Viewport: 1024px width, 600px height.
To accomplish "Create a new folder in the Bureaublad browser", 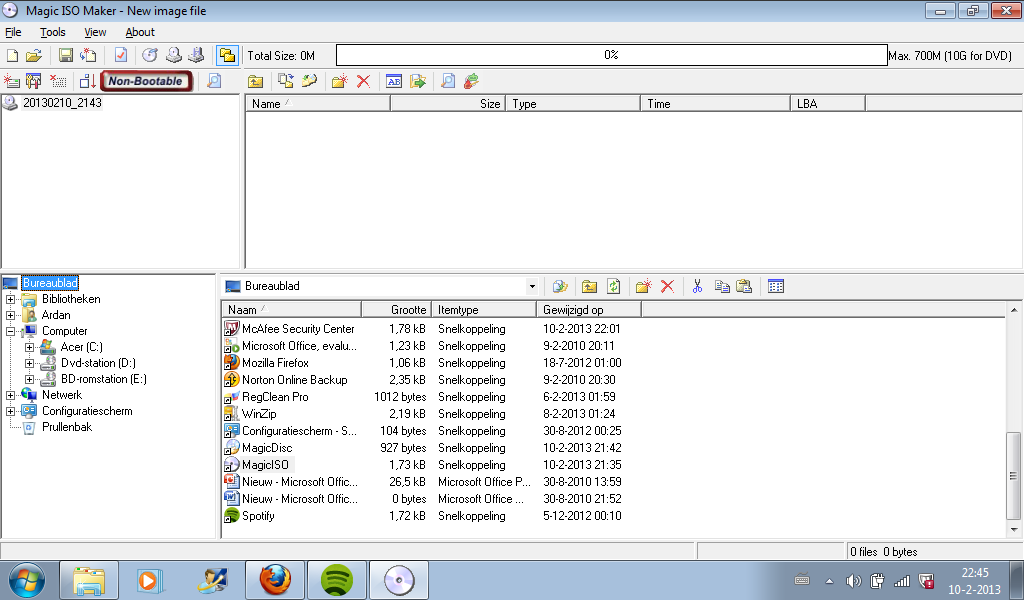I will coord(643,286).
